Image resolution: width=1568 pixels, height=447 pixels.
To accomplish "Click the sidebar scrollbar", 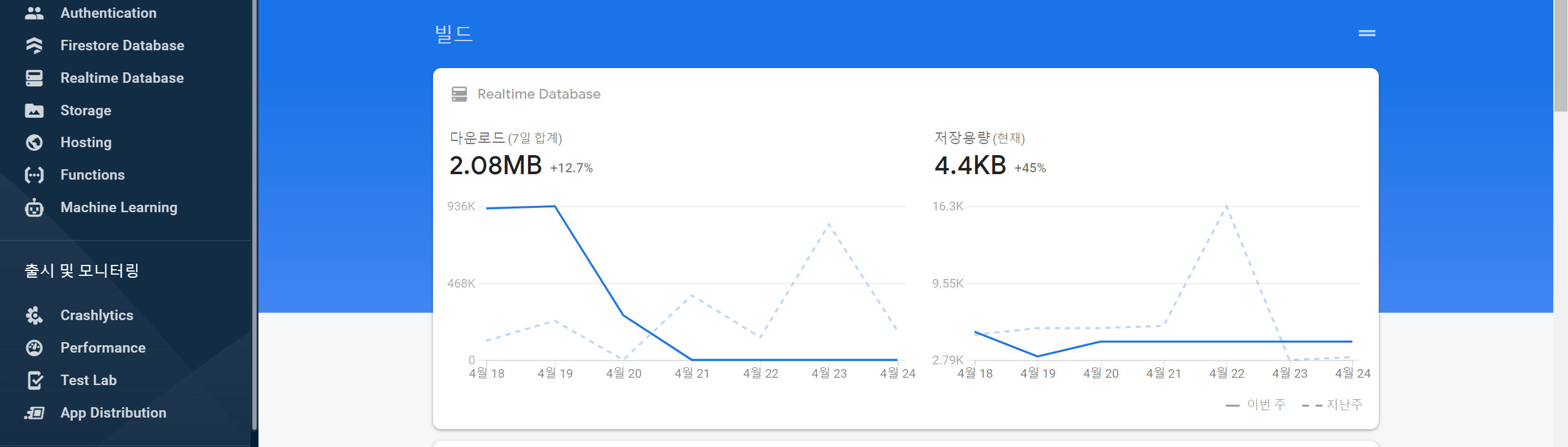I will [x=254, y=215].
